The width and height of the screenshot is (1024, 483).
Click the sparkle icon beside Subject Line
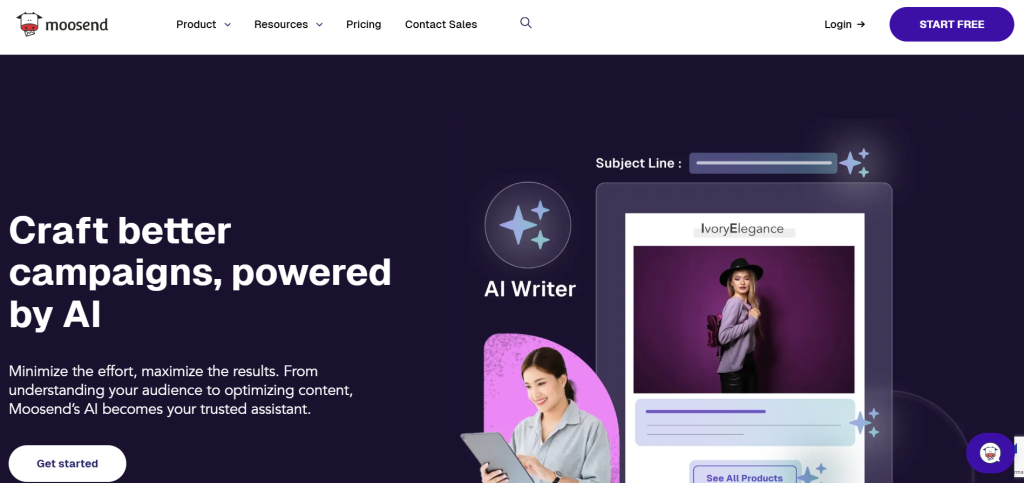(854, 163)
